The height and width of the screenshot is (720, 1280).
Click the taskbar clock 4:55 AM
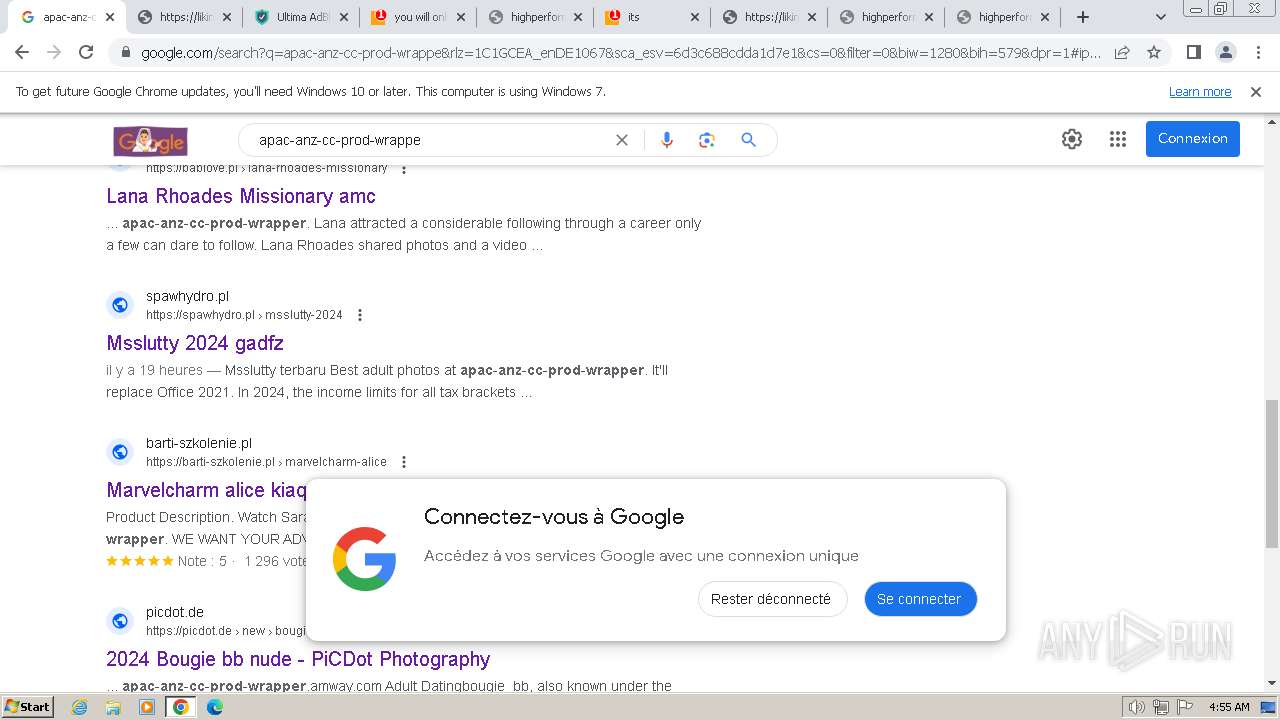(1229, 707)
